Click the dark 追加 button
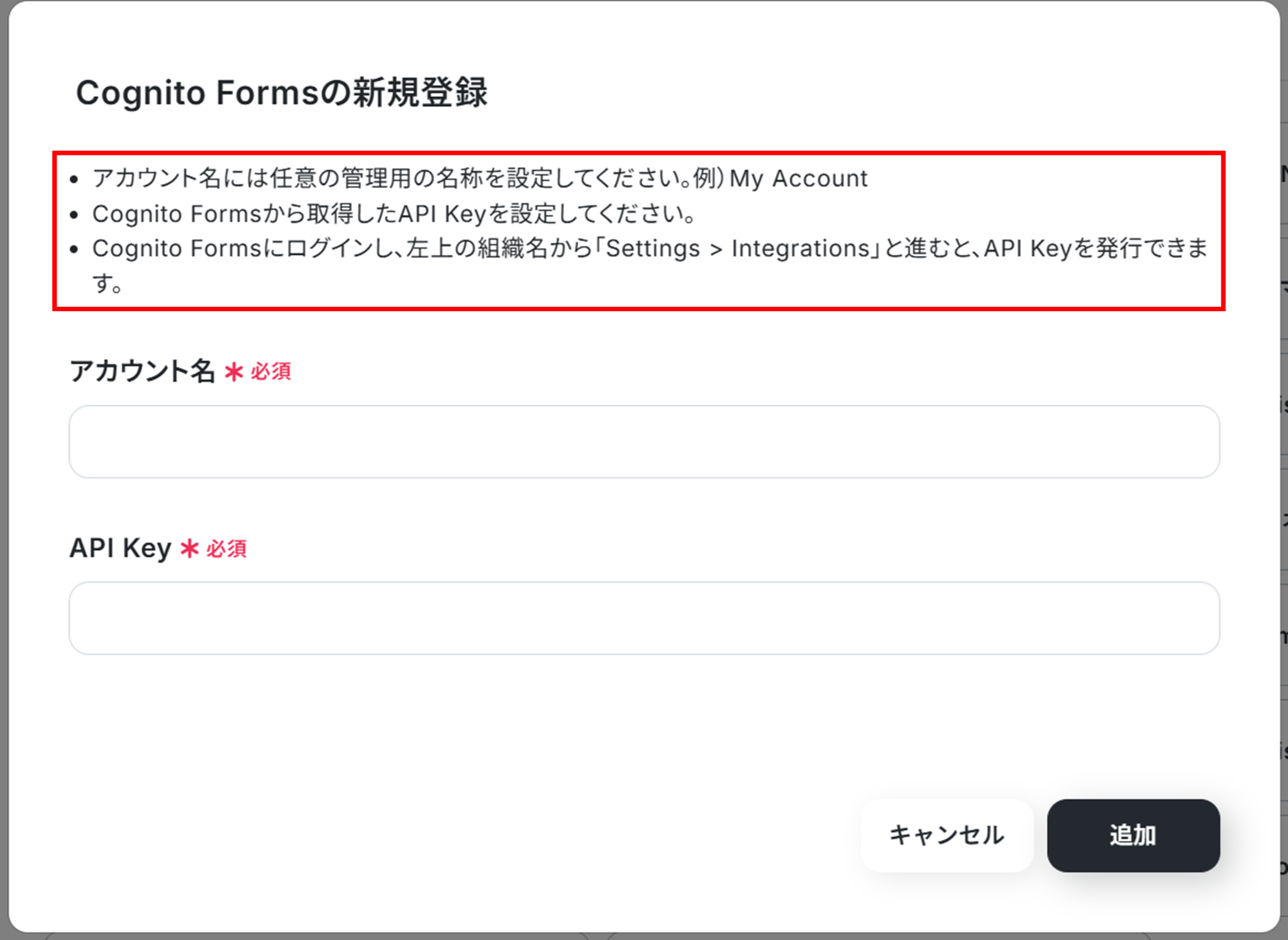The width and height of the screenshot is (1288, 940). tap(1133, 835)
